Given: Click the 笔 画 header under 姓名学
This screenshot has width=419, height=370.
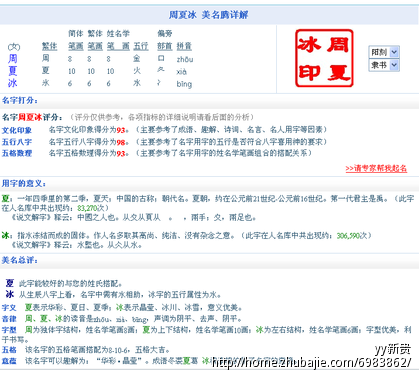Looking at the screenshot, I should [x=118, y=46].
